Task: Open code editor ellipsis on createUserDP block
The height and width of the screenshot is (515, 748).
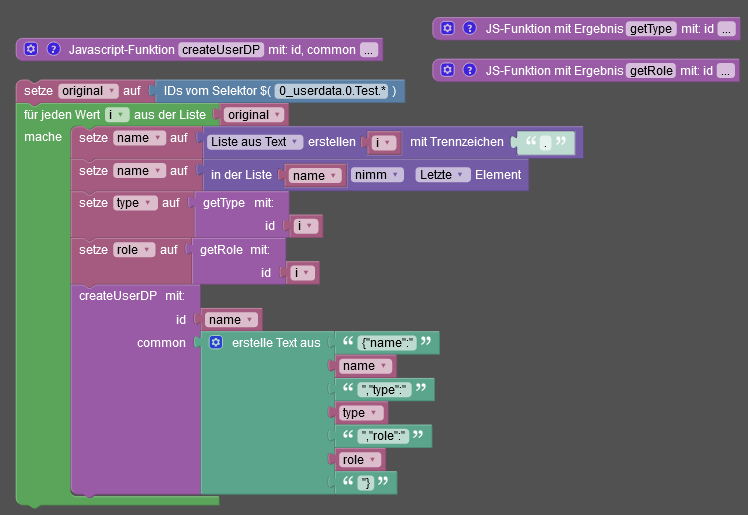Action: pos(369,50)
